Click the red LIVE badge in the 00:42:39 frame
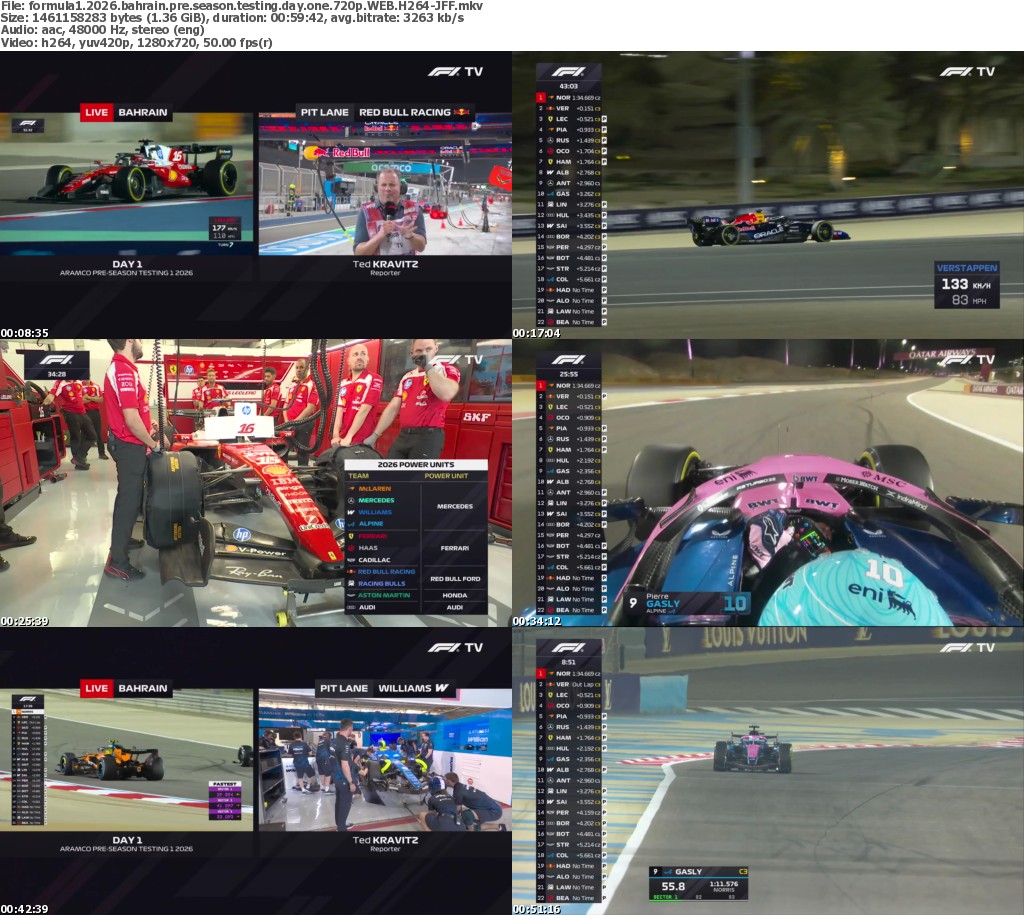This screenshot has height=915, width=1024. (96, 688)
